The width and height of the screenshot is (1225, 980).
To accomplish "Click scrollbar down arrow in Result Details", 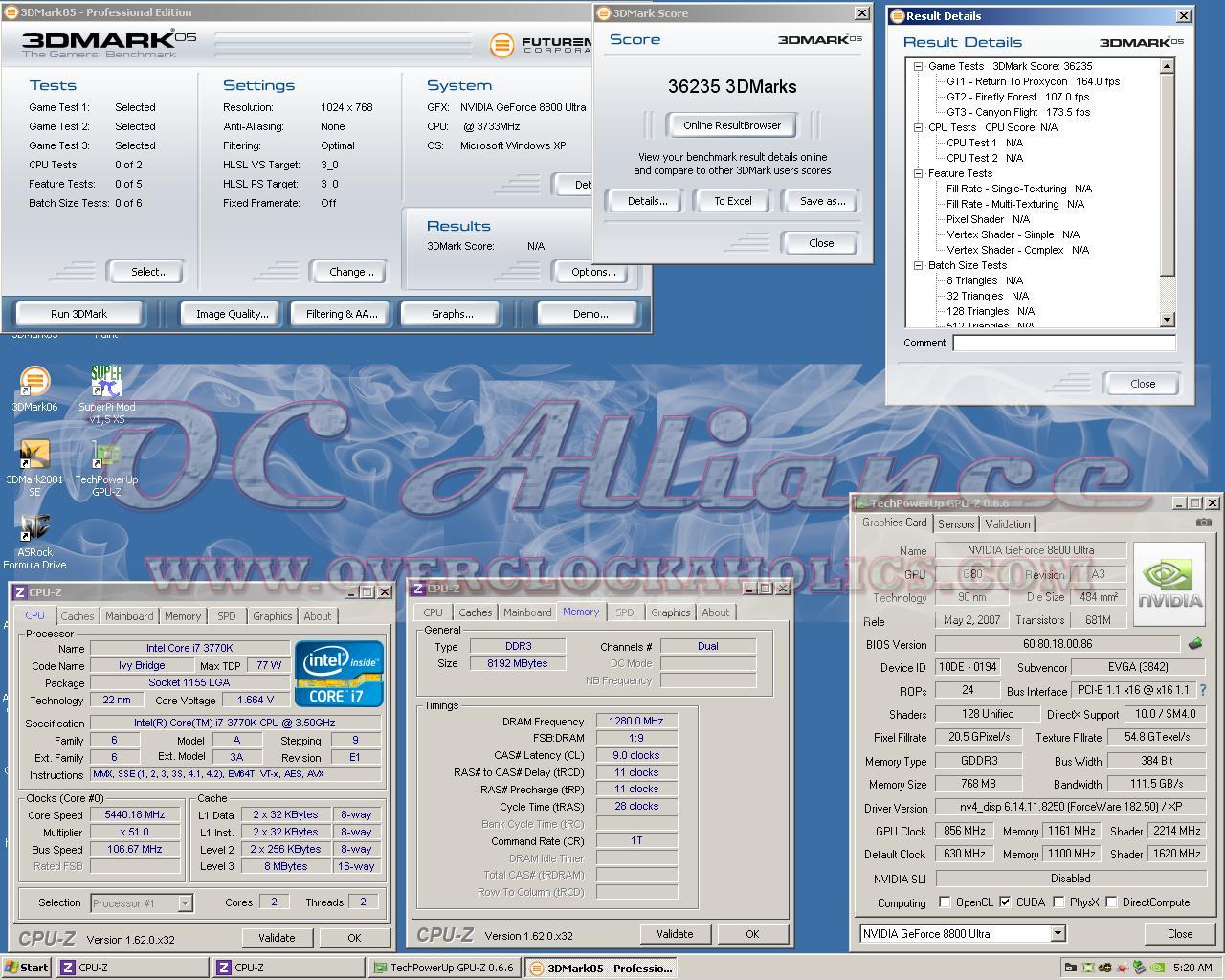I will pos(1167,320).
